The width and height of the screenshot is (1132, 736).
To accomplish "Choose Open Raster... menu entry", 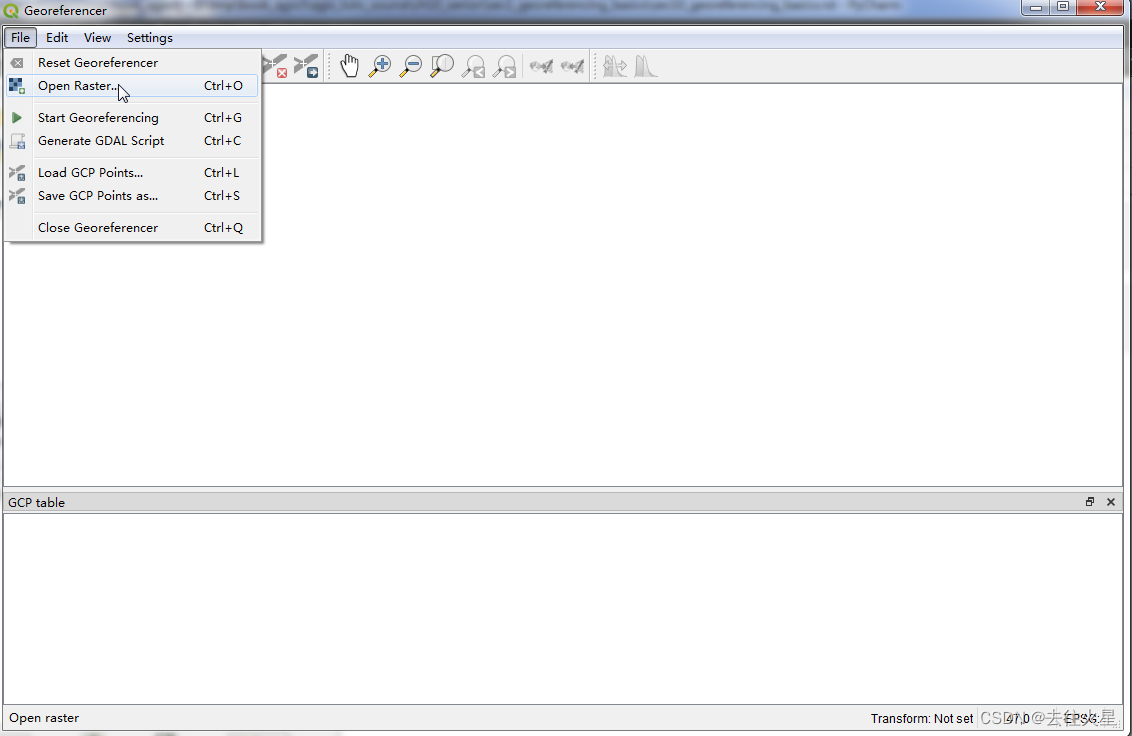I will tap(132, 86).
